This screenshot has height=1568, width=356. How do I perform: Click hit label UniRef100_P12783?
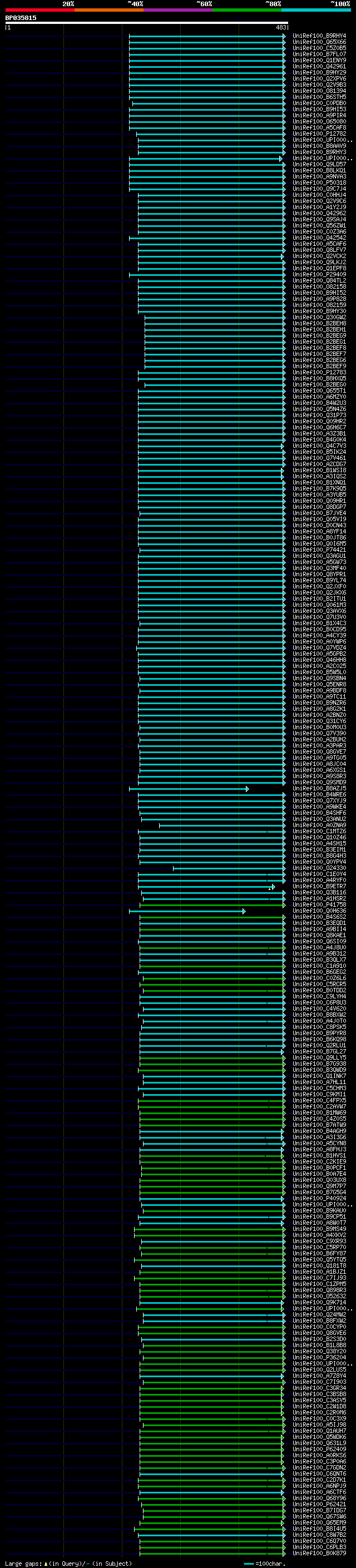click(319, 373)
